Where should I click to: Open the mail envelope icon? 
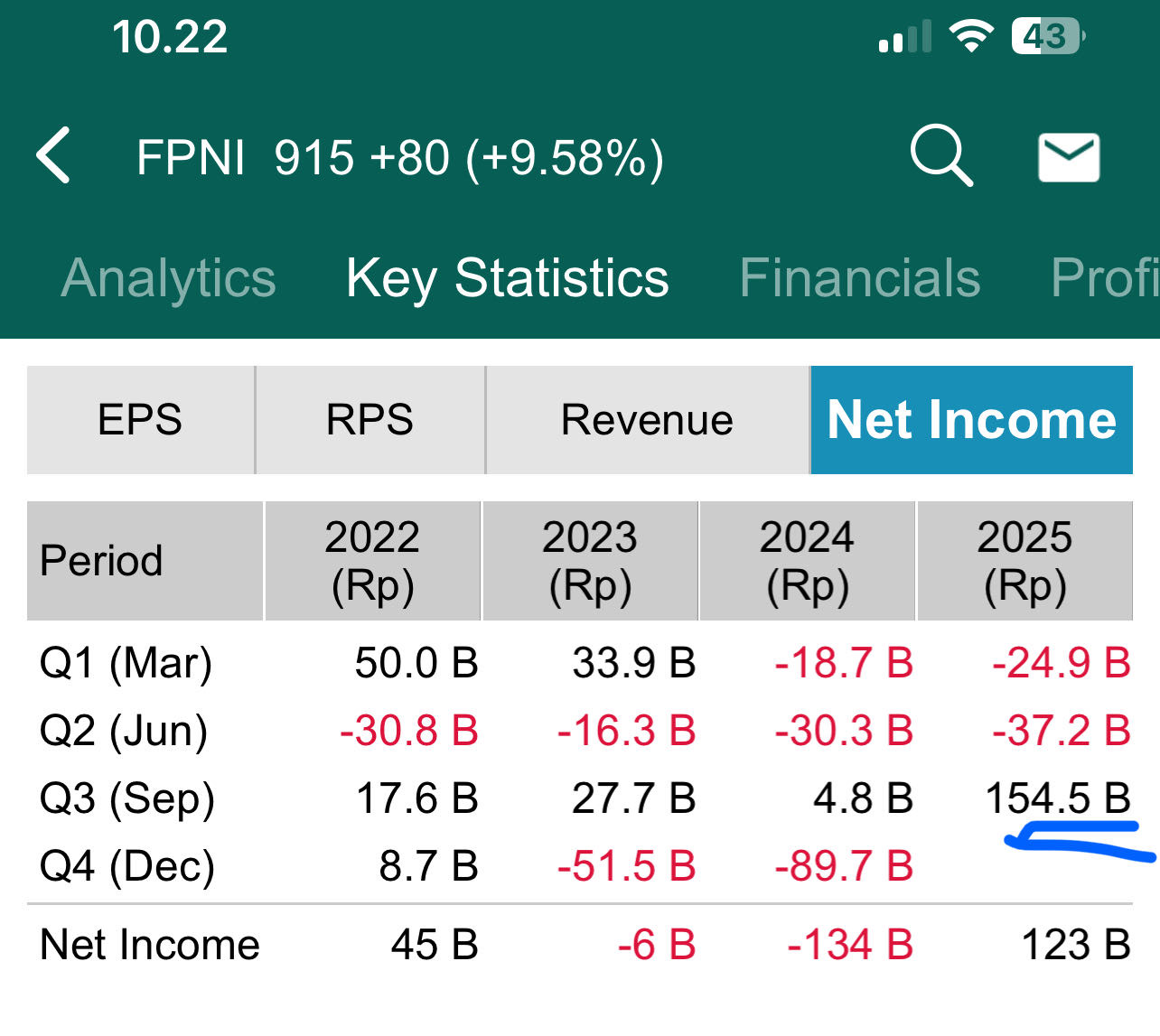pos(1068,157)
